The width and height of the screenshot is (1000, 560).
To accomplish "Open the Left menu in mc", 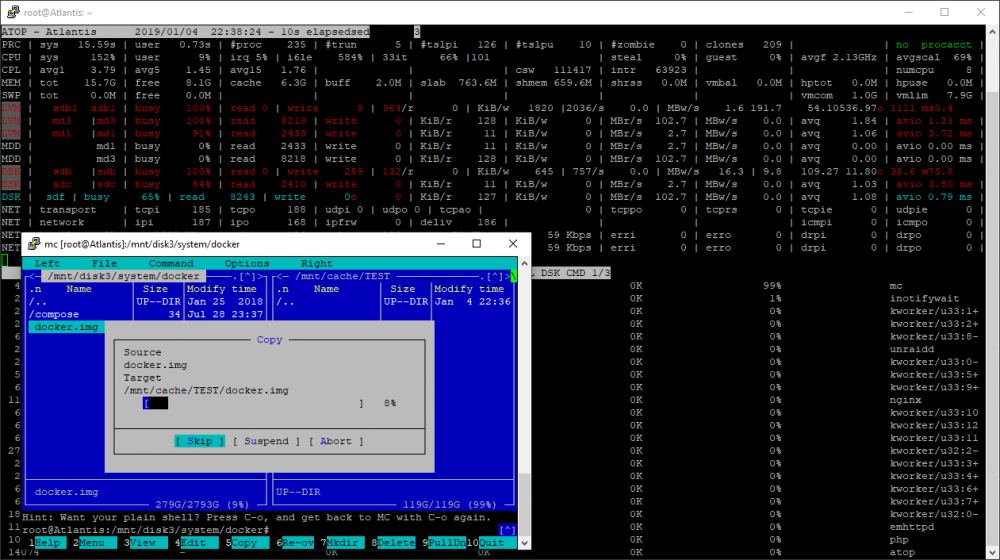I will [x=47, y=263].
